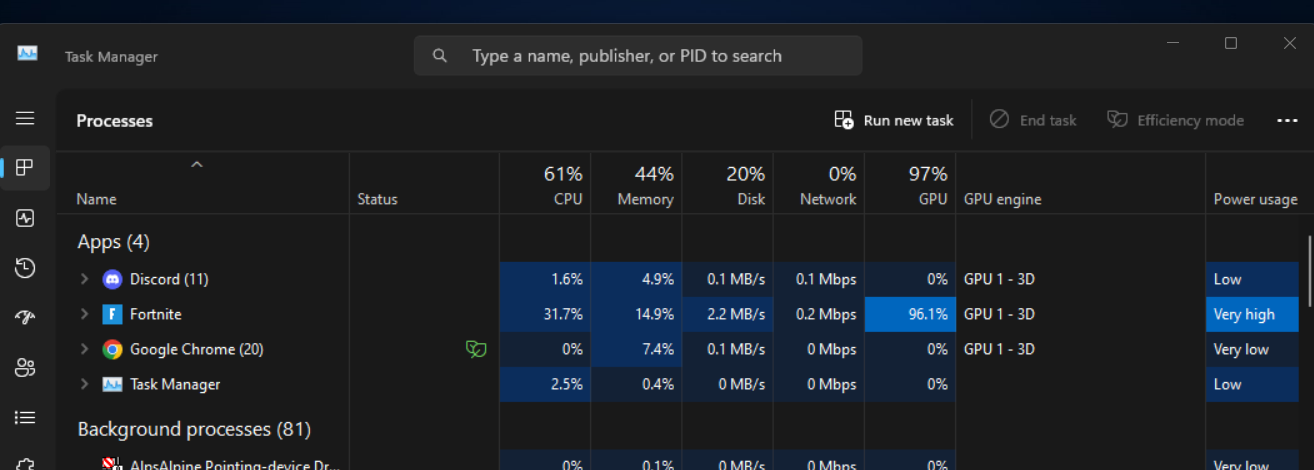The width and height of the screenshot is (1314, 470).
Task: Expand the Google Chrome (20) group
Action: 85,349
